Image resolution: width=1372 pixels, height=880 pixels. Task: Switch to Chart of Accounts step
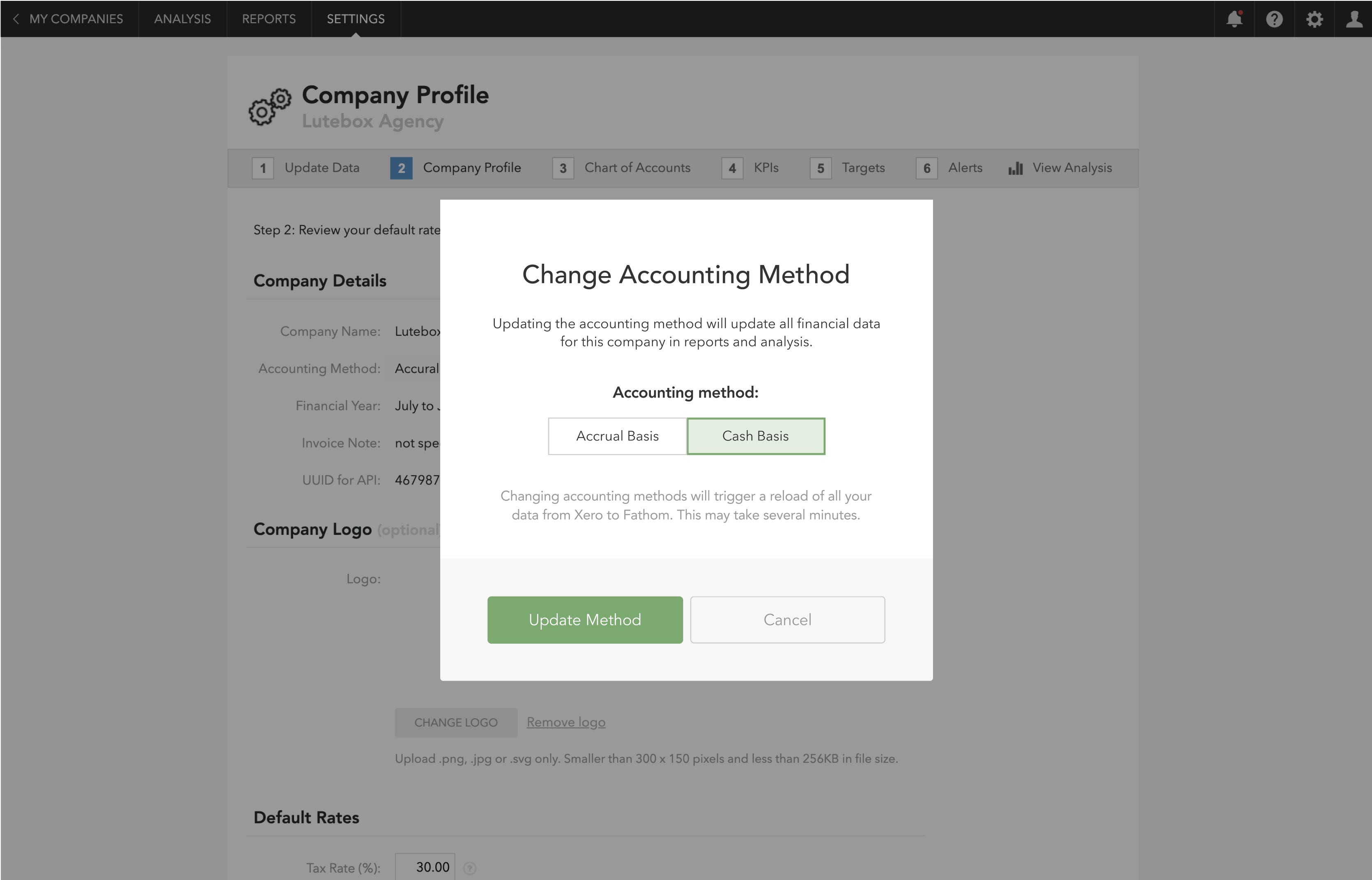point(637,168)
